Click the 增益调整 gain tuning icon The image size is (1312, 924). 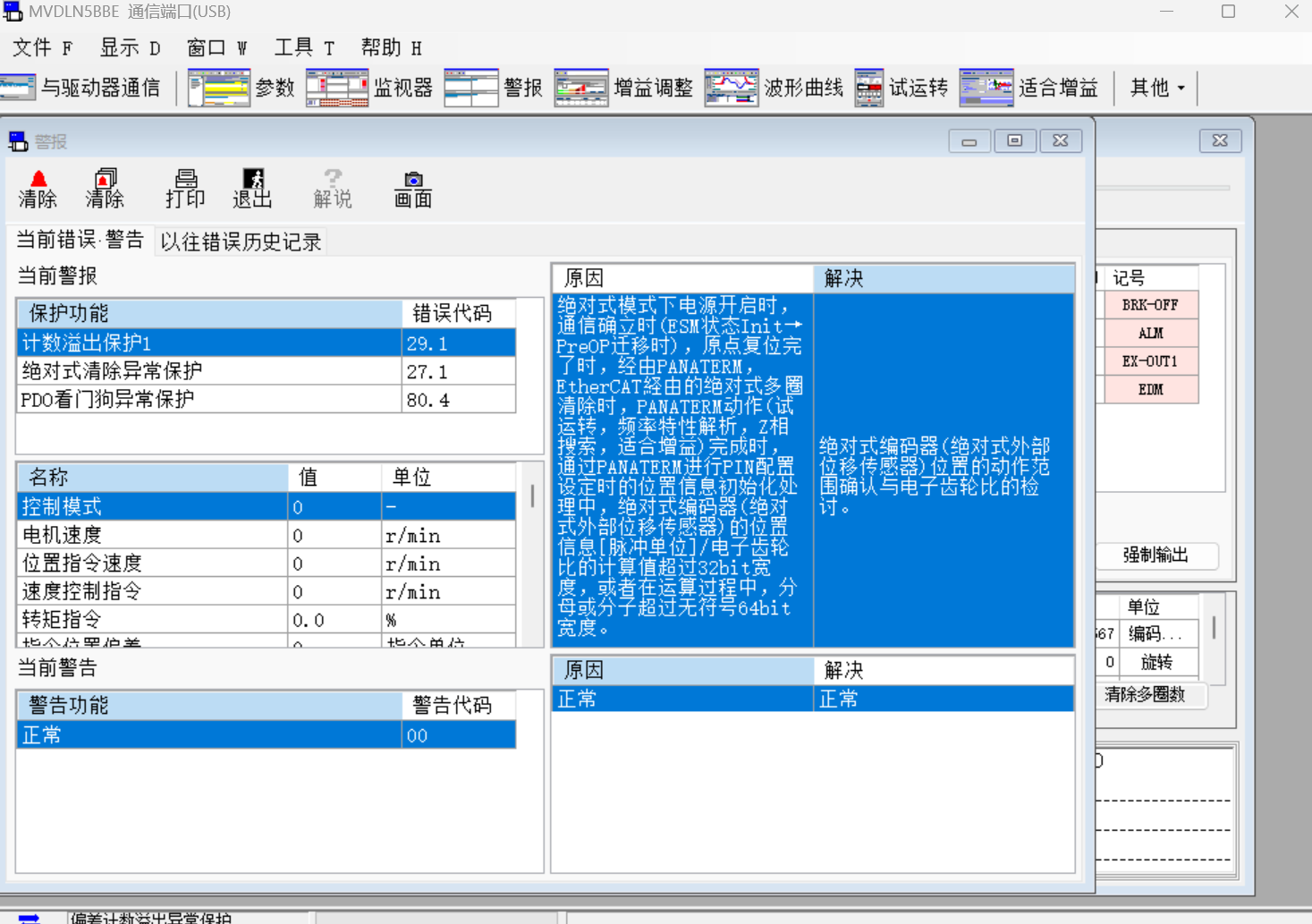(581, 88)
